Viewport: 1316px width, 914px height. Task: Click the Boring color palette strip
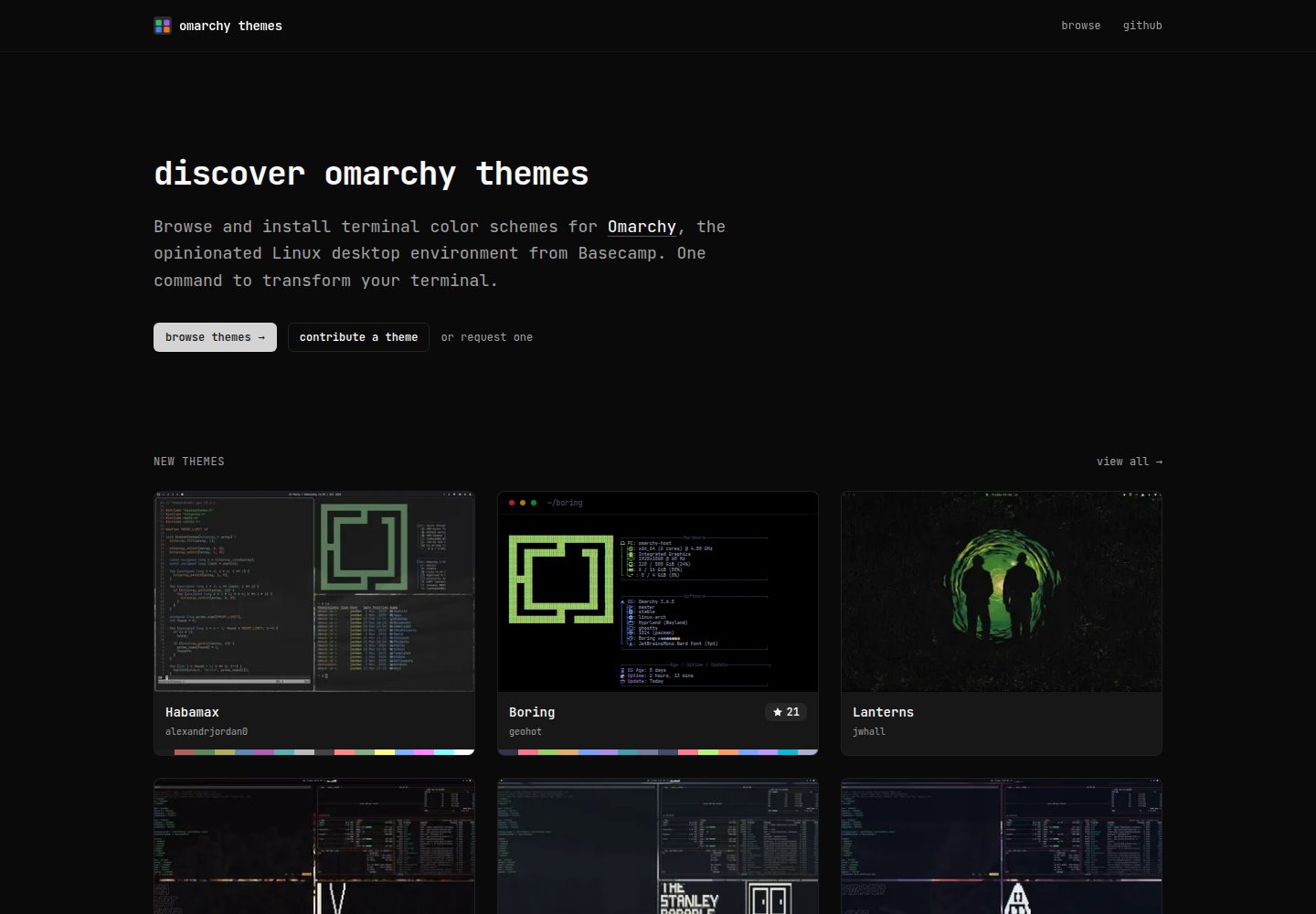(658, 752)
